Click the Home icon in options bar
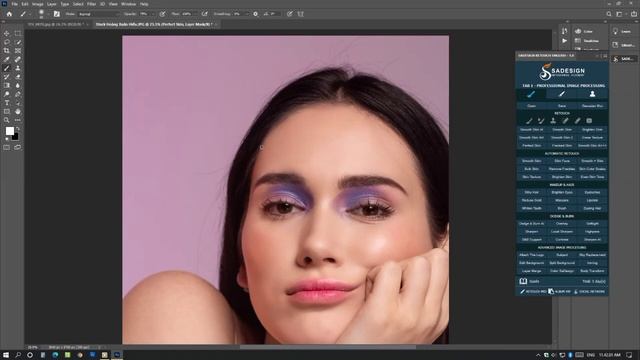 click(x=9, y=14)
